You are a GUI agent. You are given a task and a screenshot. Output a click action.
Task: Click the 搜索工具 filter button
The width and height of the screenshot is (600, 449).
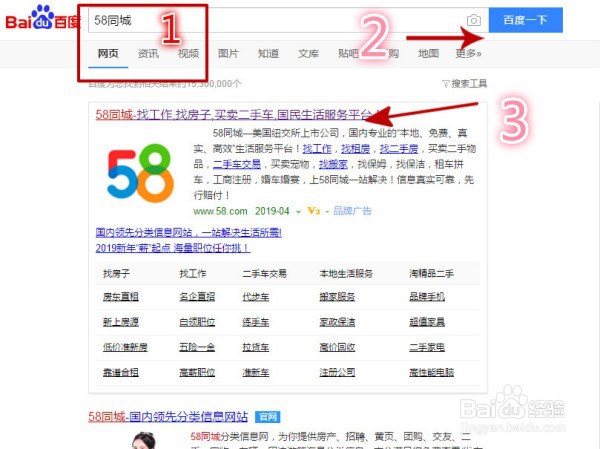(x=464, y=83)
